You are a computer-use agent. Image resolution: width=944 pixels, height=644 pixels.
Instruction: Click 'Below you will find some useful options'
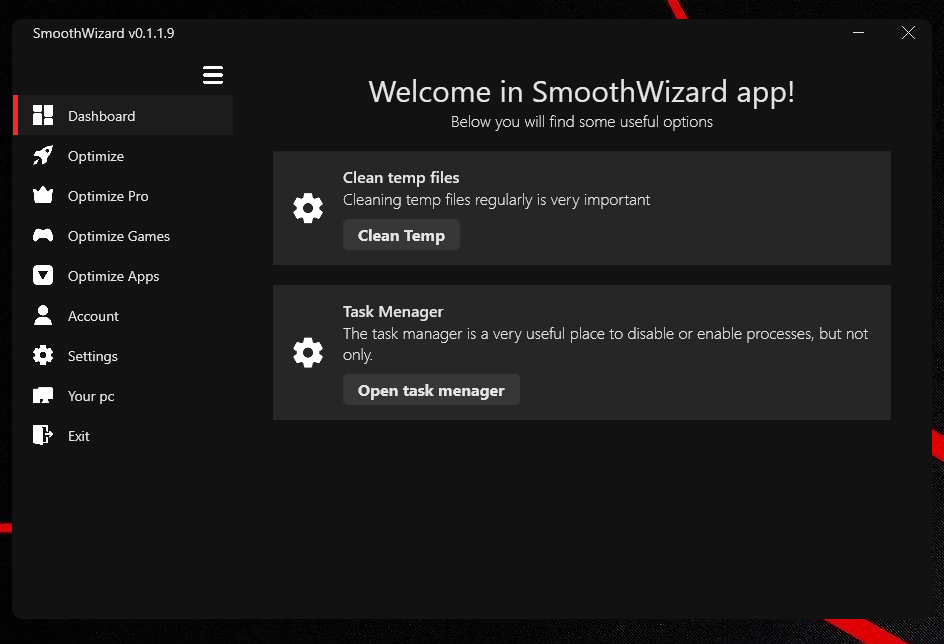(582, 122)
